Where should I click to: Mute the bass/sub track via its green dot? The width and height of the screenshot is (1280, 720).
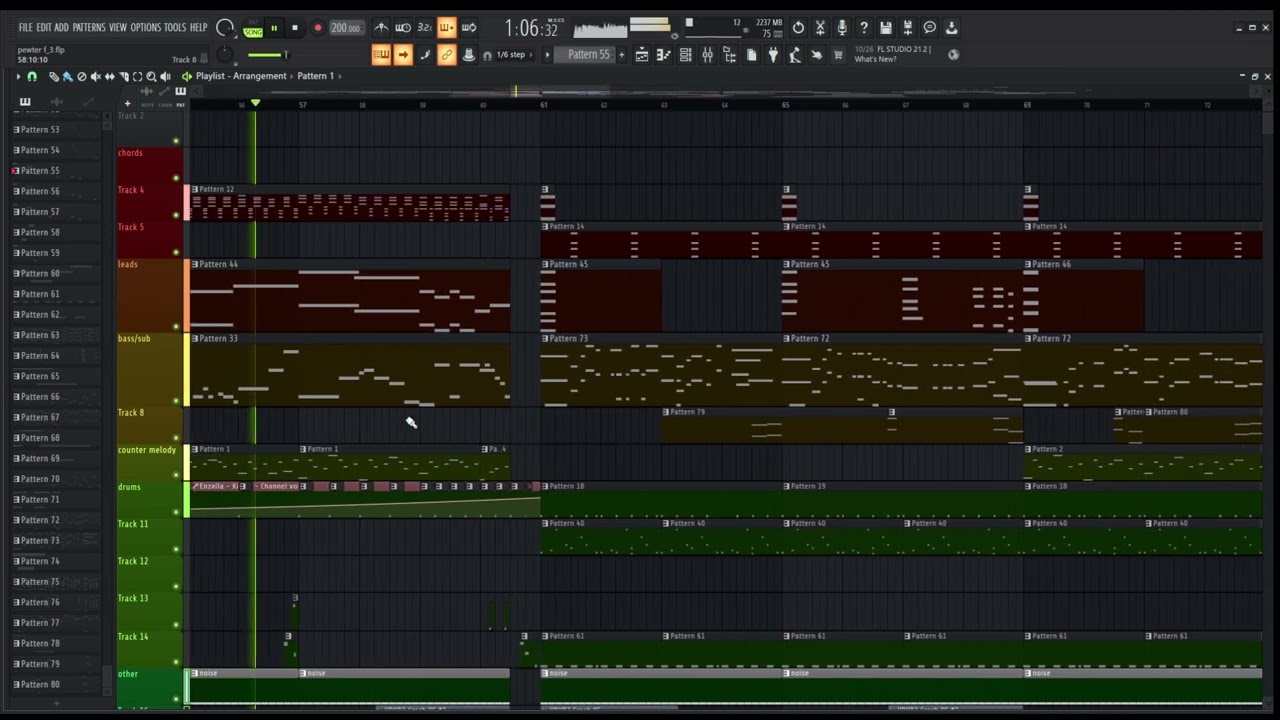(x=176, y=401)
